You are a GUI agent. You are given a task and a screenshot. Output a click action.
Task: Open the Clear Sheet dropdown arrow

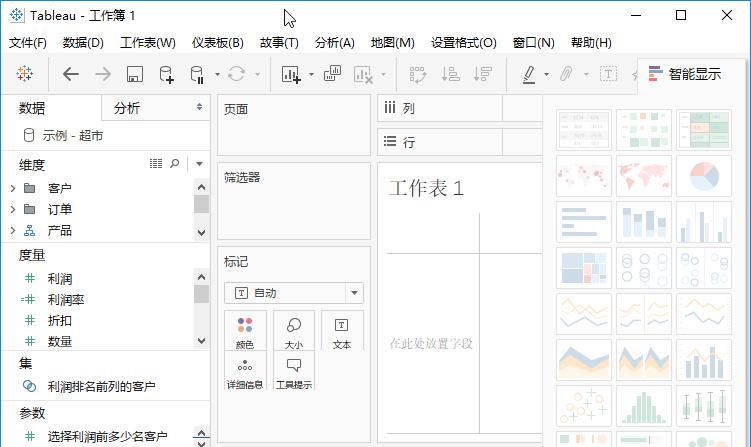383,74
